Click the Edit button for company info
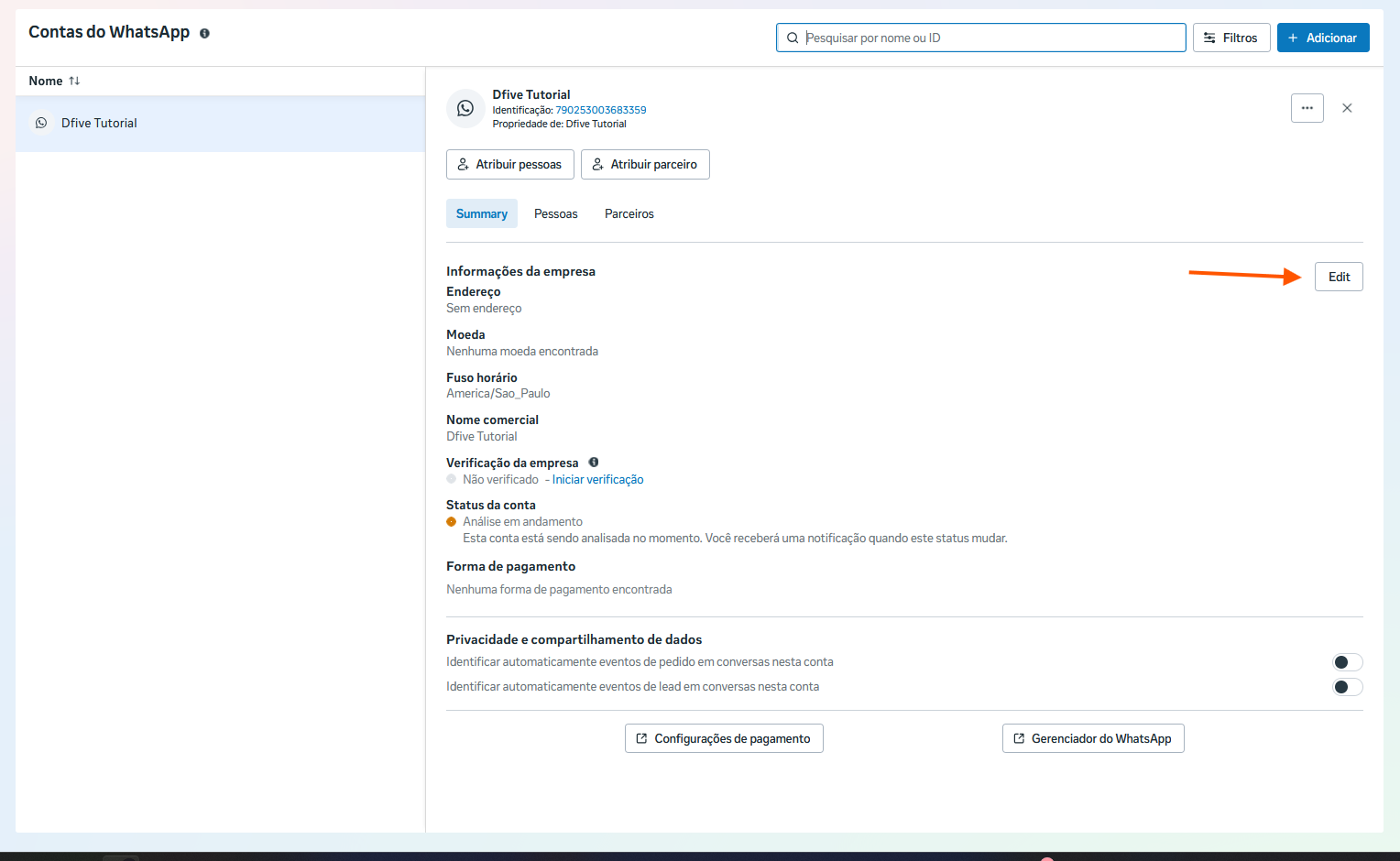Image resolution: width=1400 pixels, height=861 pixels. pyautogui.click(x=1338, y=277)
